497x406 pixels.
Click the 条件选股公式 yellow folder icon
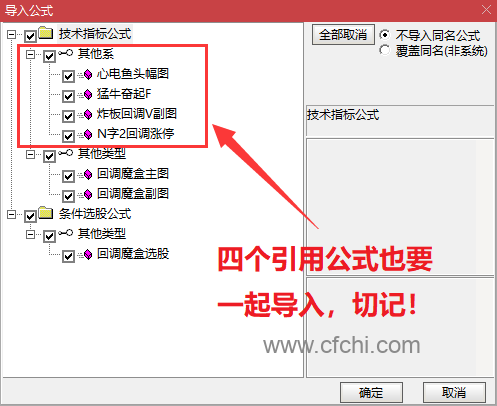[x=46, y=213]
